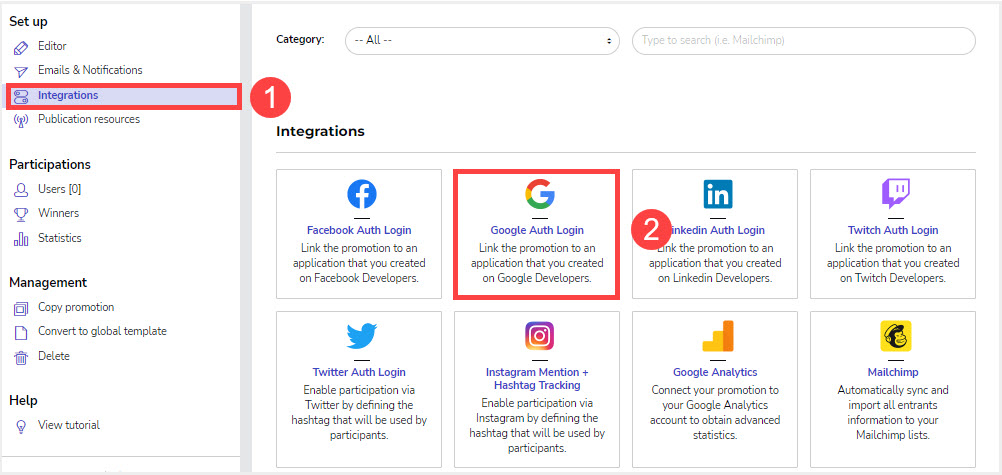Click the Twitch Developers description text
This screenshot has height=475, width=1002.
893,263
